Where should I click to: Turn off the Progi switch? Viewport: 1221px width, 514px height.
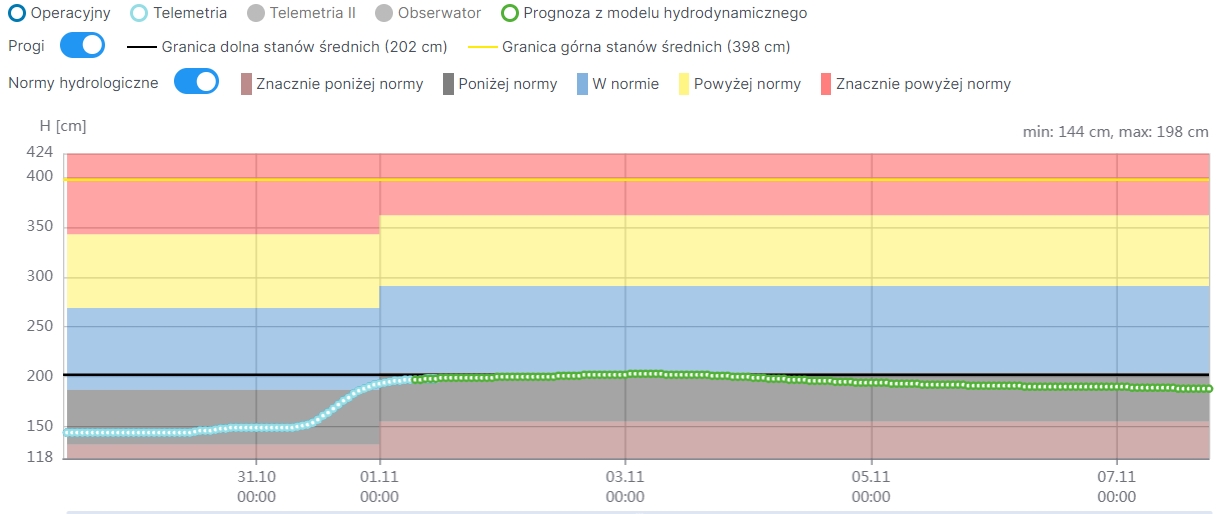[82, 46]
